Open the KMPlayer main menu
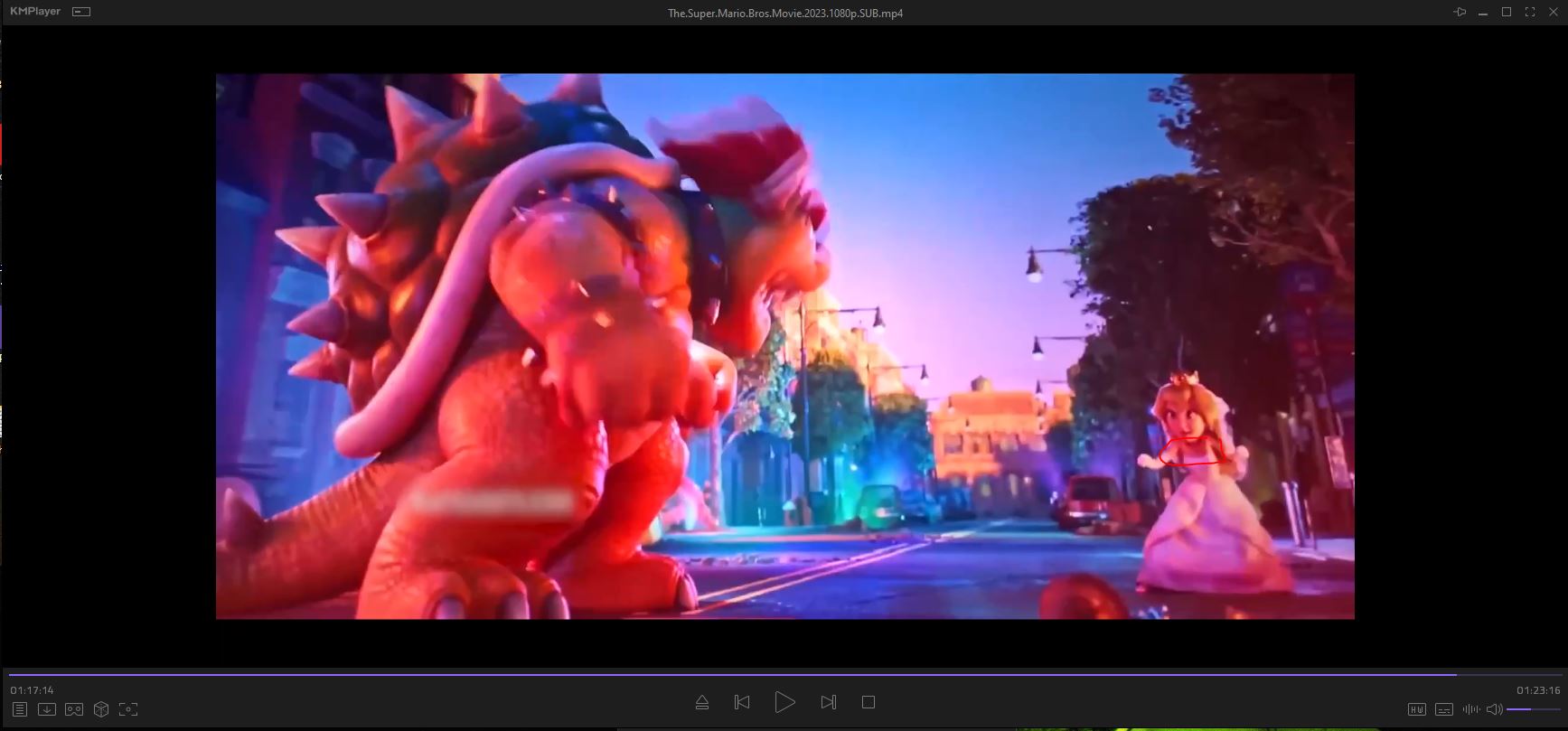1568x731 pixels. (x=34, y=12)
